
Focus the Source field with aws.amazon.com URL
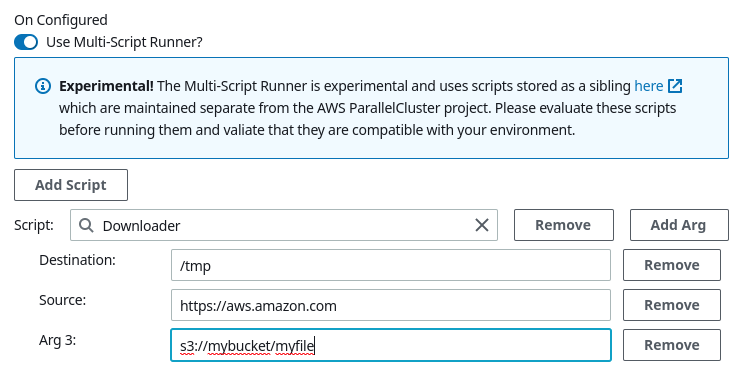click(x=391, y=305)
